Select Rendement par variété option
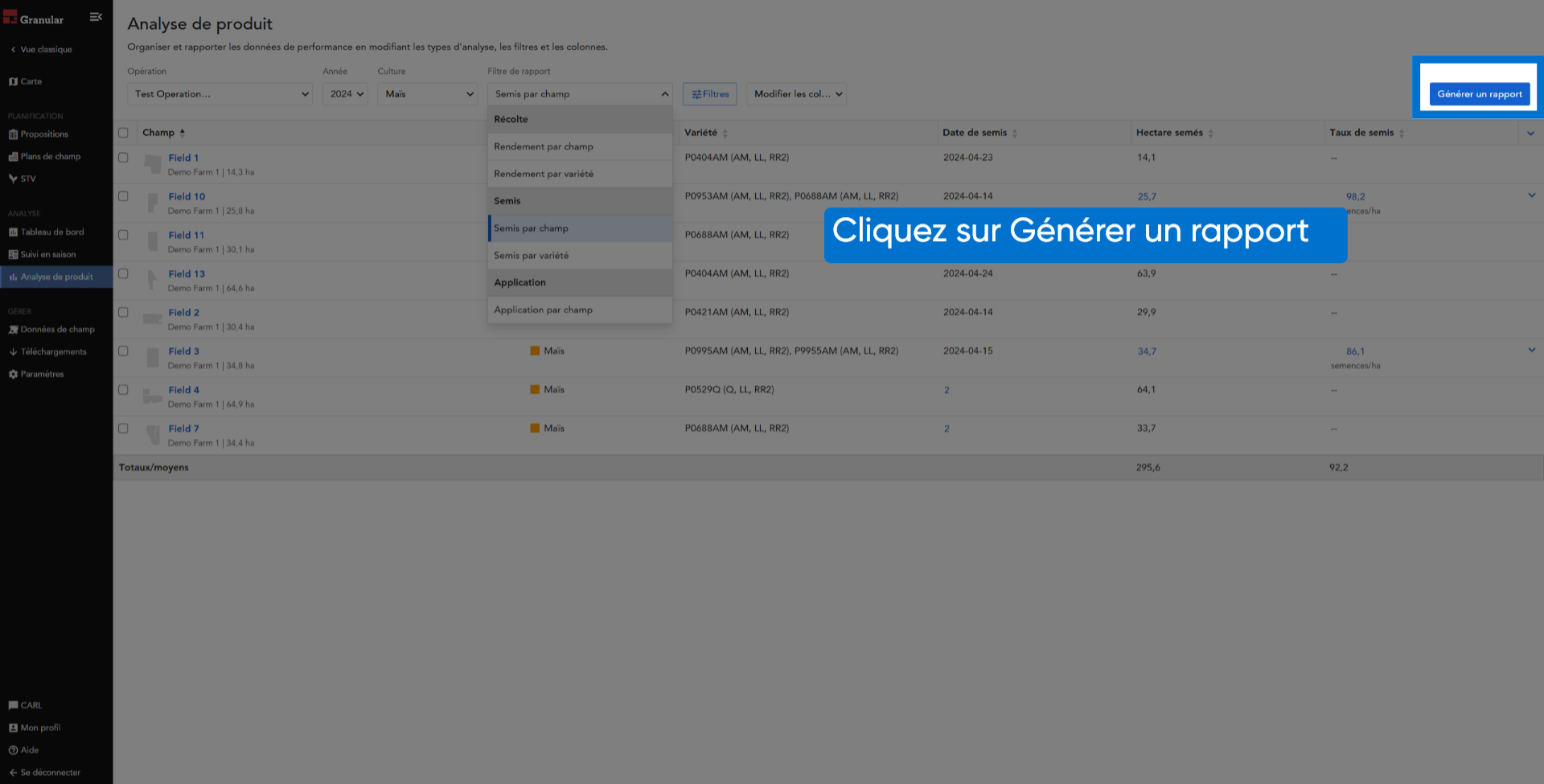This screenshot has height=784, width=1544. point(580,174)
